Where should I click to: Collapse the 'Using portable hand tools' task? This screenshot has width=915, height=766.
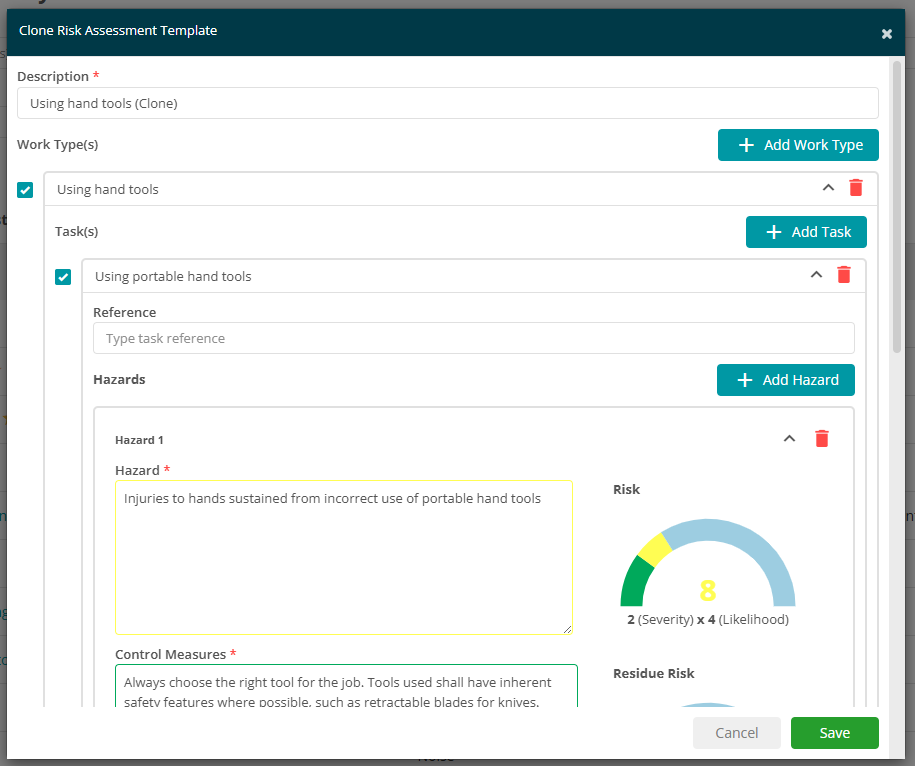816,275
